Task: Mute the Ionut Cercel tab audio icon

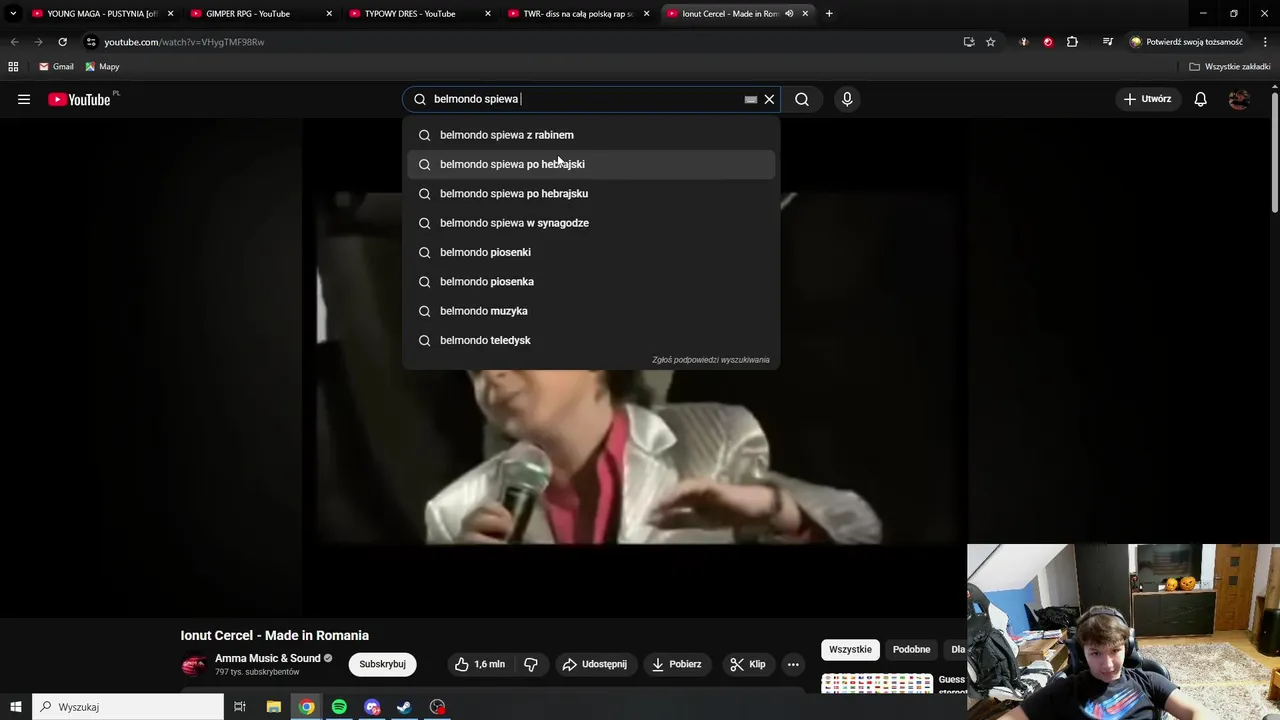Action: (789, 14)
